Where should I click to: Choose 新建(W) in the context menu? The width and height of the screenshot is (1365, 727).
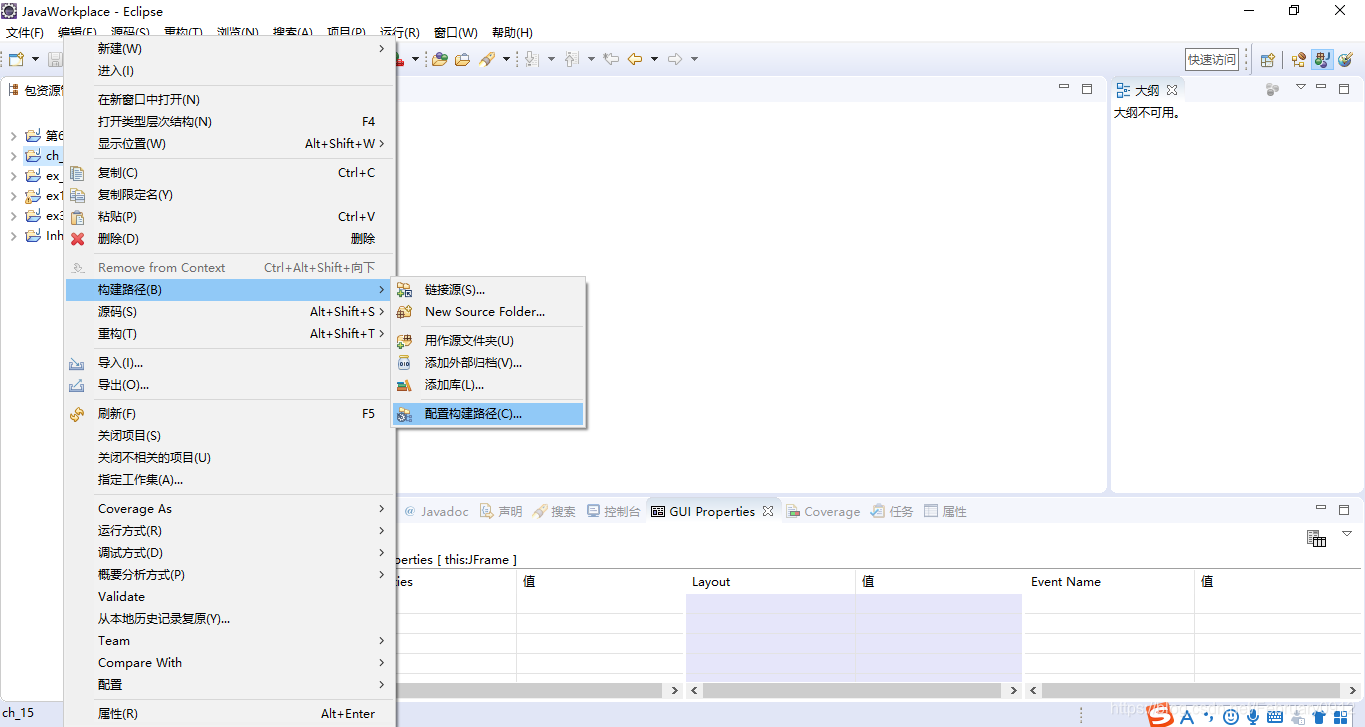(x=230, y=49)
